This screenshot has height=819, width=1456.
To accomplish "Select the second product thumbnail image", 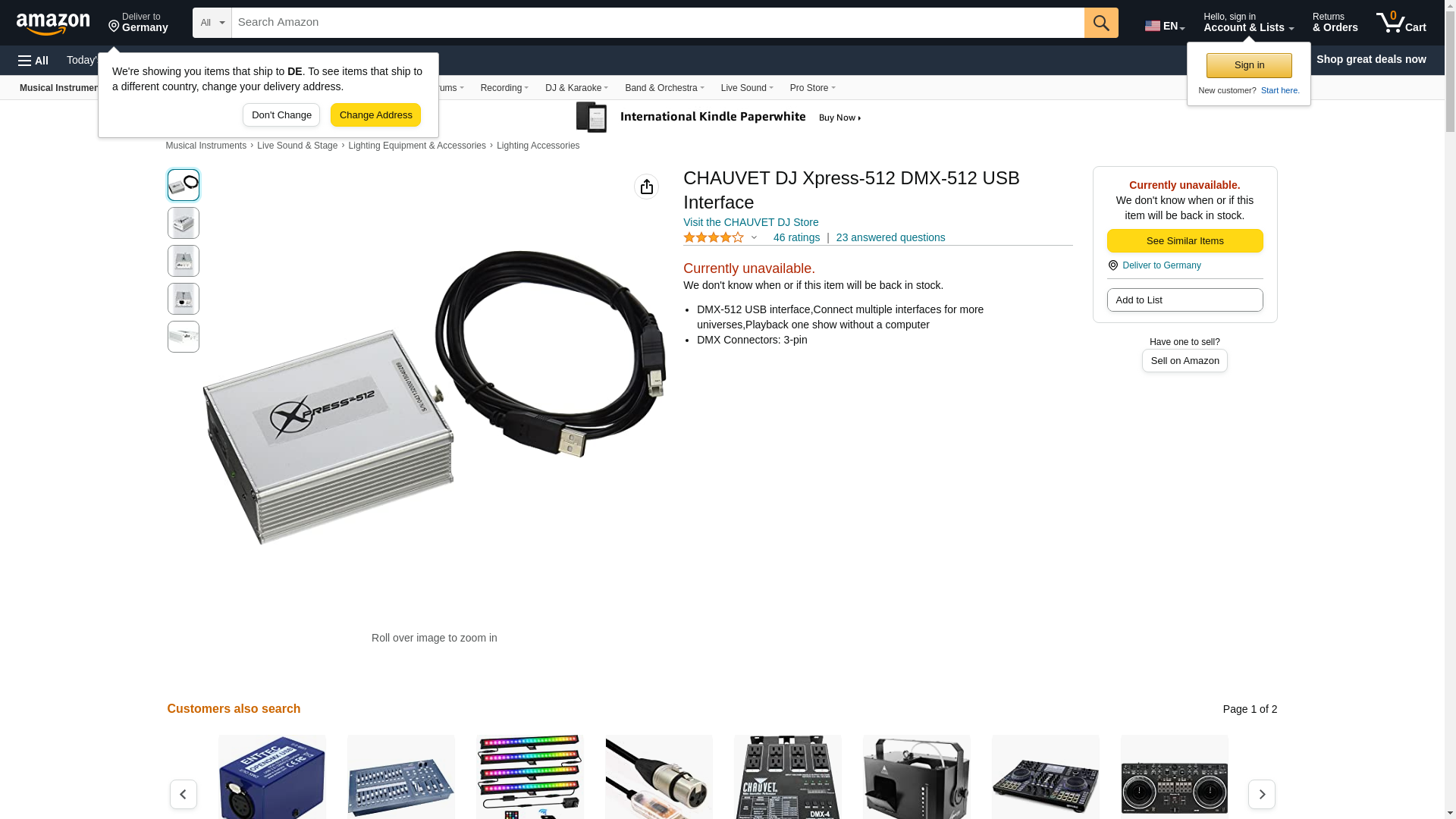I will tap(184, 223).
